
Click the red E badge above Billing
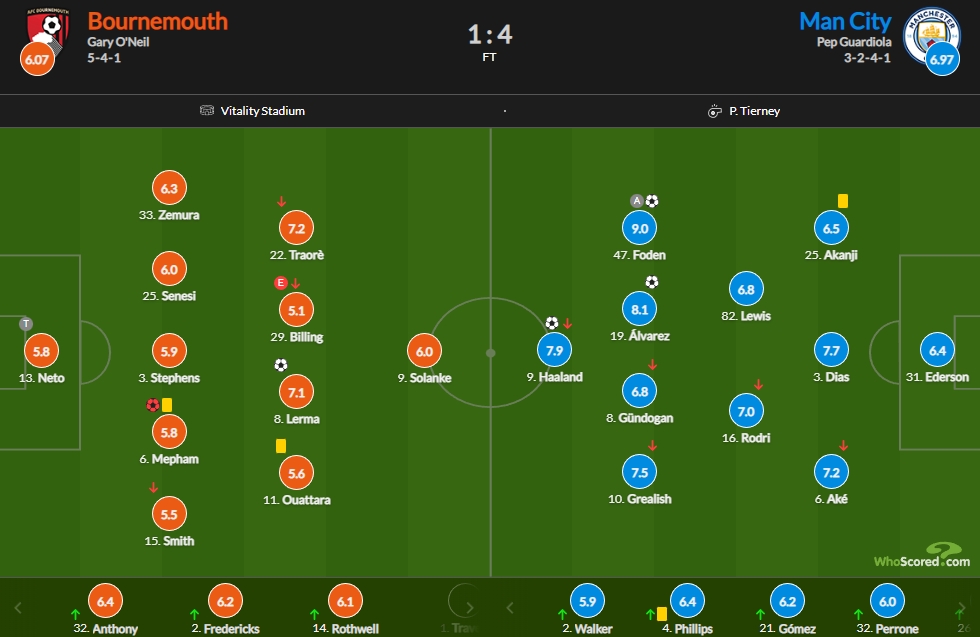coord(281,283)
